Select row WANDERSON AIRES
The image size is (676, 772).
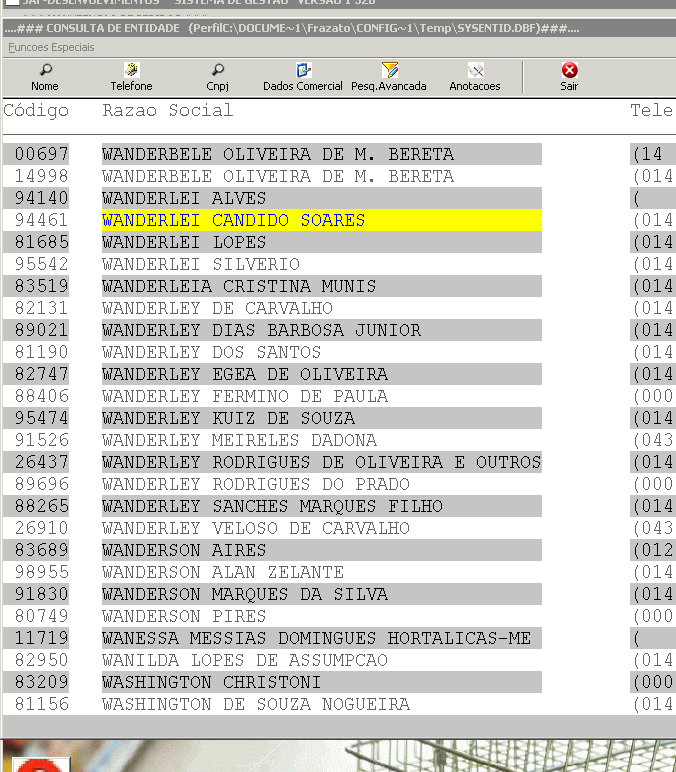point(322,550)
